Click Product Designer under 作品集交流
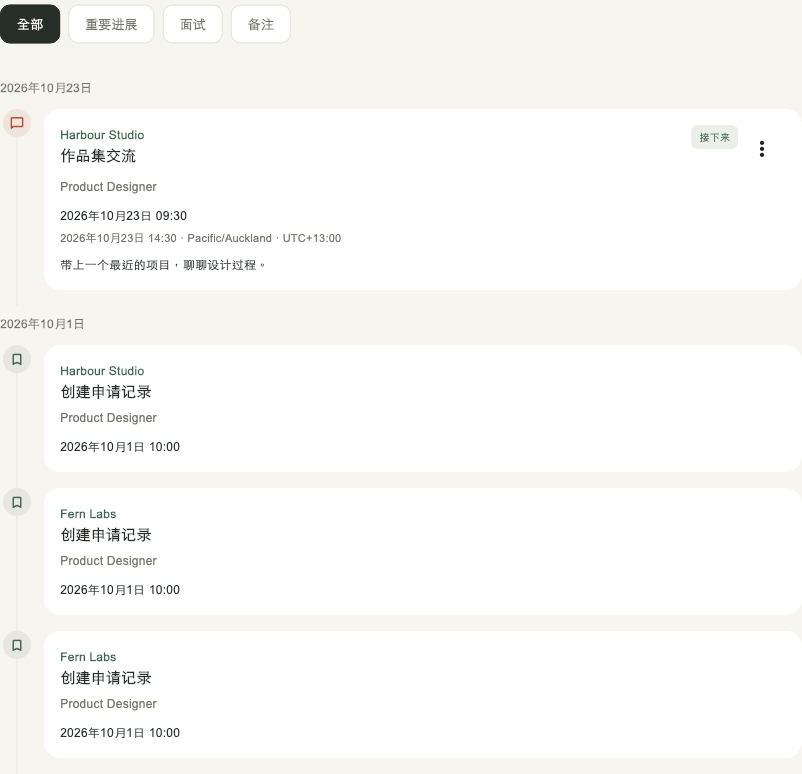Image resolution: width=802 pixels, height=774 pixels. point(108,187)
